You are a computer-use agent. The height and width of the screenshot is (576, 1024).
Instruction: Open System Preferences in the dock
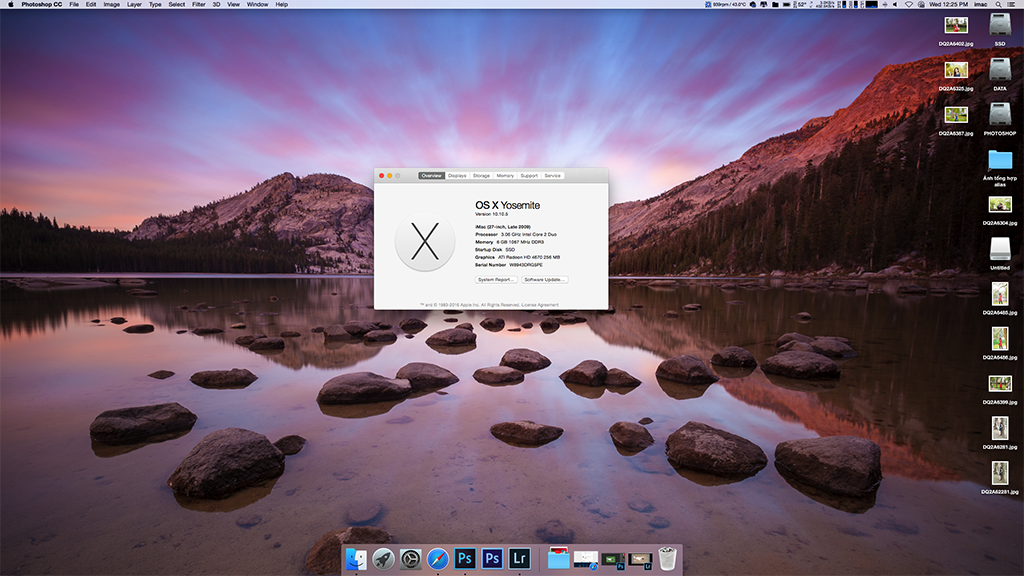click(410, 559)
